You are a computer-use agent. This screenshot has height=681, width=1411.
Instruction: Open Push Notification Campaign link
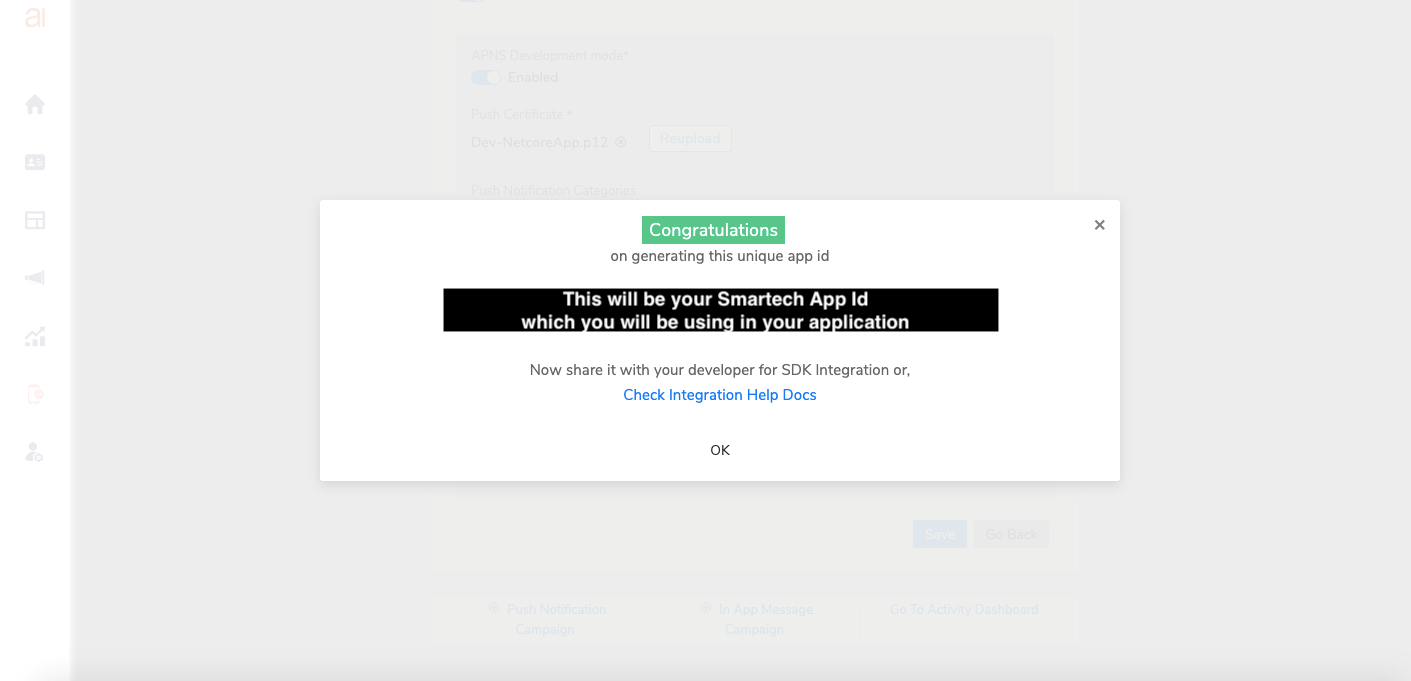point(547,619)
